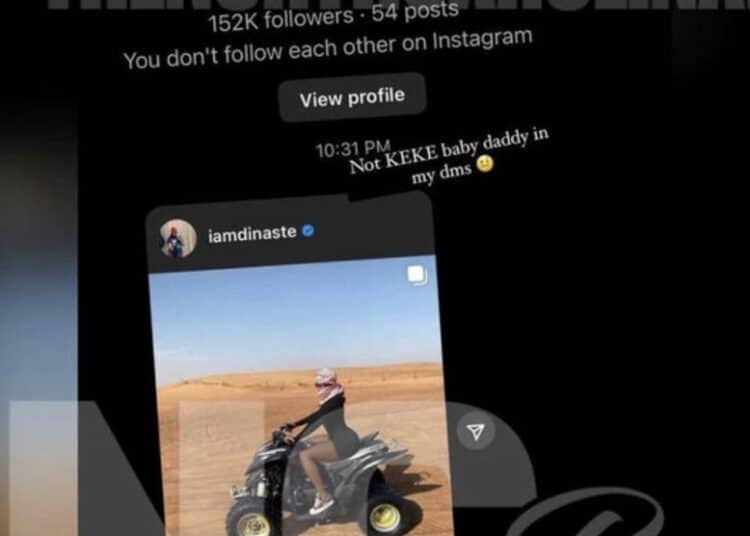Tap the View profile button

pos(352,98)
